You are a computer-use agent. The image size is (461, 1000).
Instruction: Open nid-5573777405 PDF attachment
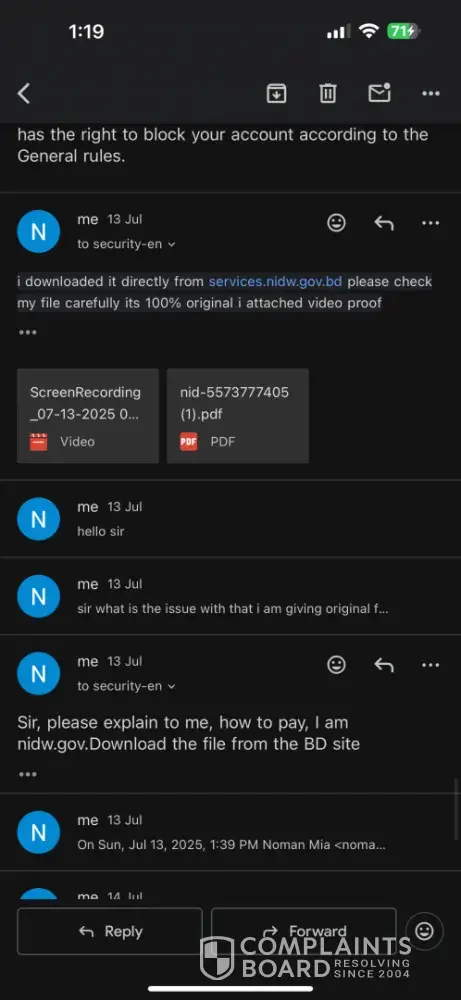click(x=238, y=416)
